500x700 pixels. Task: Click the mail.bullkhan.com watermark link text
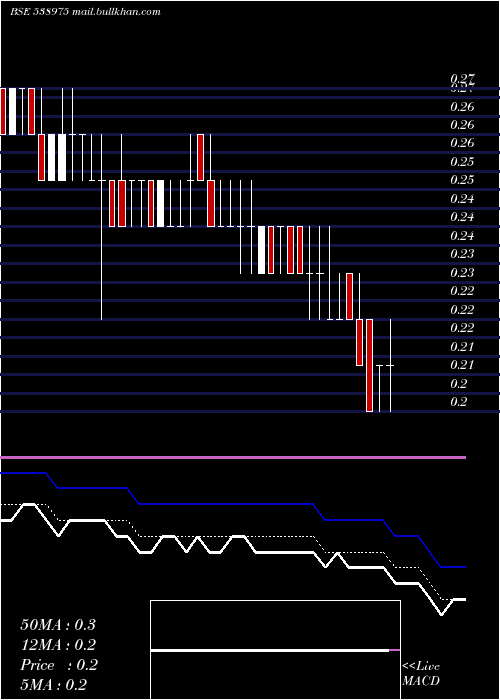coord(116,12)
